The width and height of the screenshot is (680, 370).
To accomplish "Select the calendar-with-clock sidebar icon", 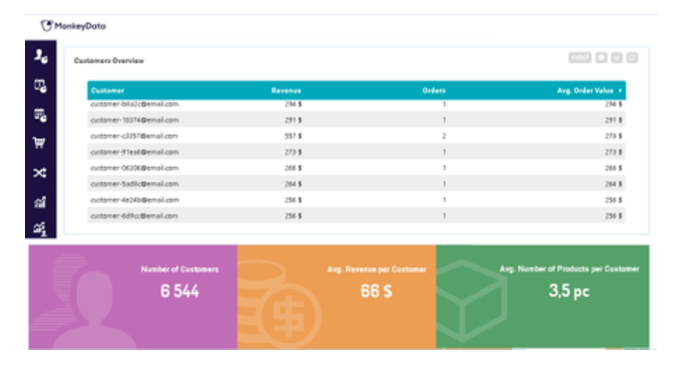I will [40, 115].
